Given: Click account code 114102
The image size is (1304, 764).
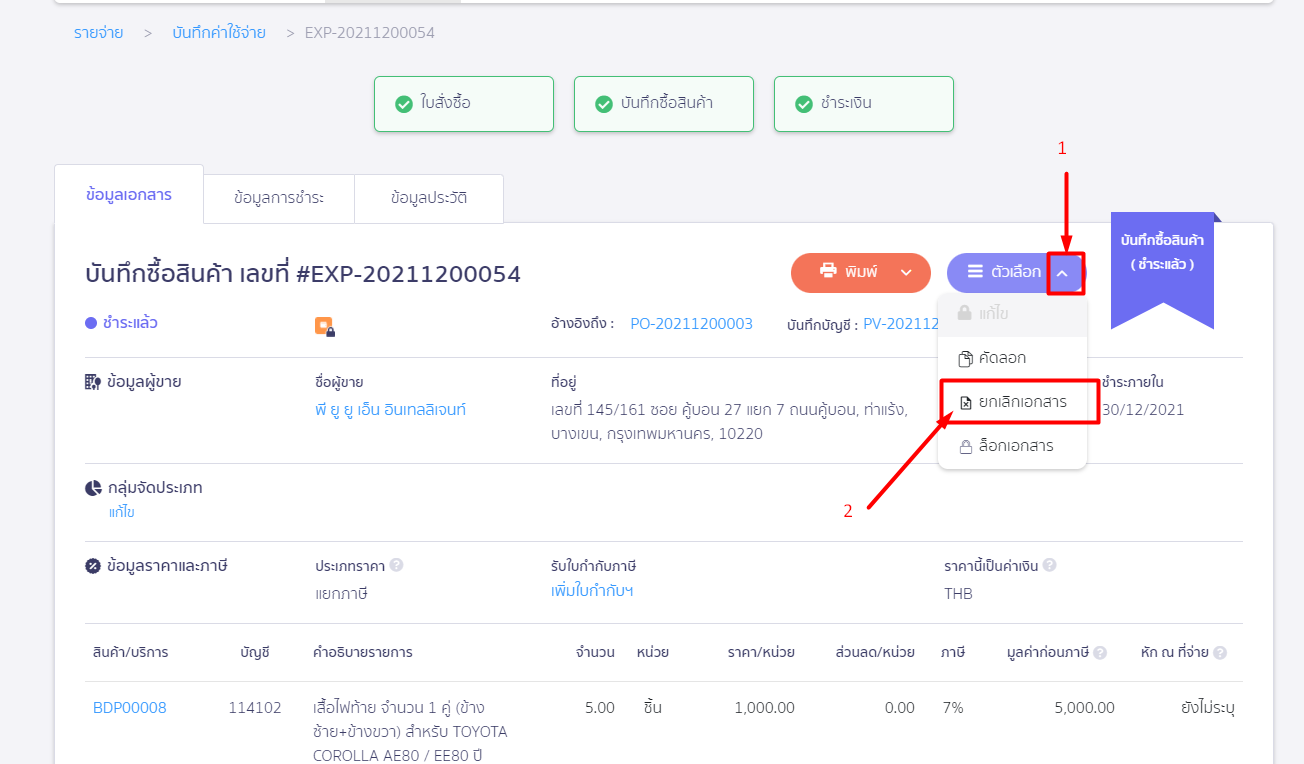Looking at the screenshot, I should point(255,708).
